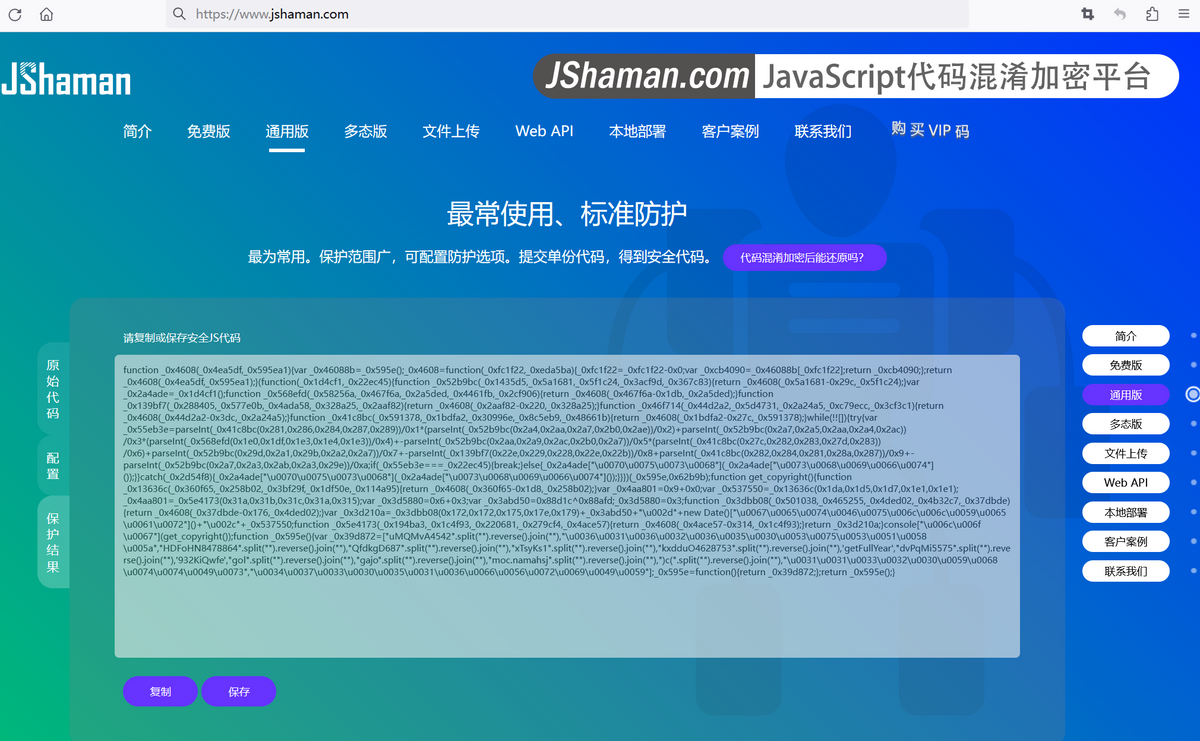Screen dimensions: 1200x741
Task: Switch to the 保护结果 side tab
Action: [53, 541]
